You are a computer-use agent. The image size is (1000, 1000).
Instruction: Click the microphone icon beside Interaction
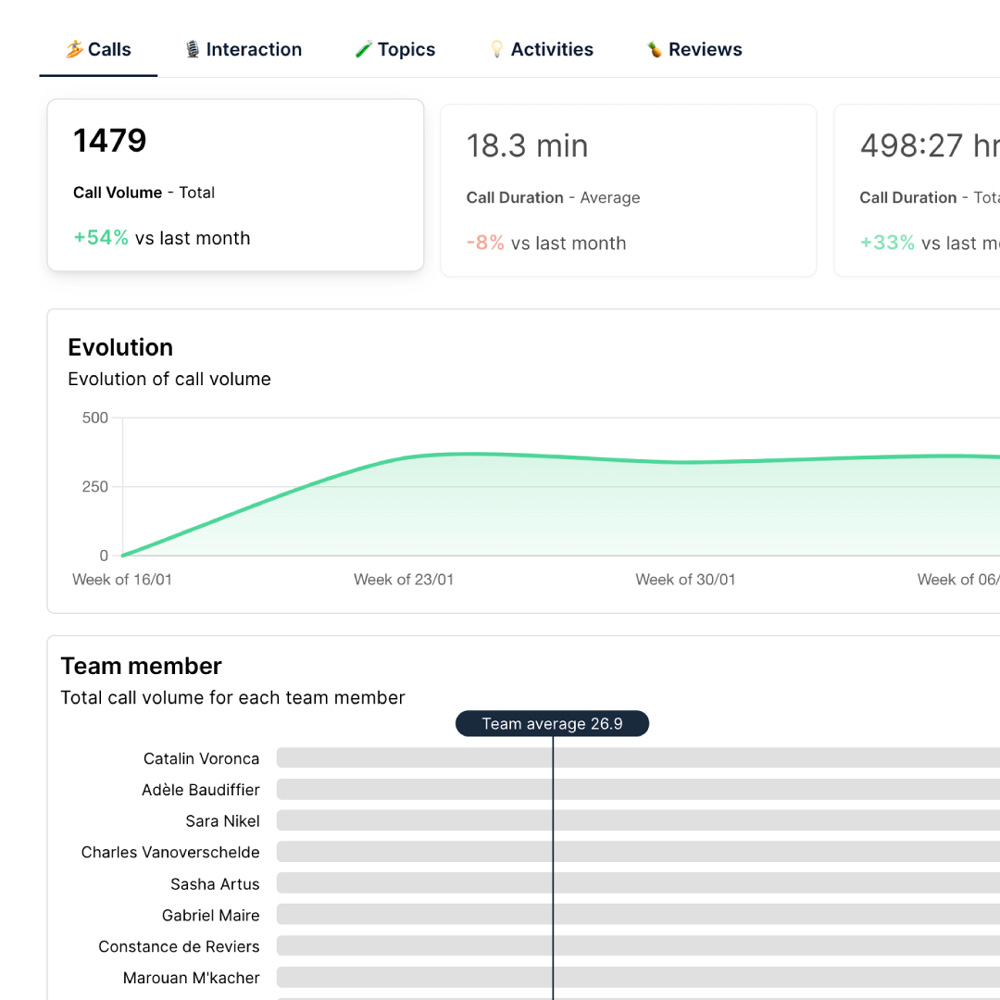192,49
